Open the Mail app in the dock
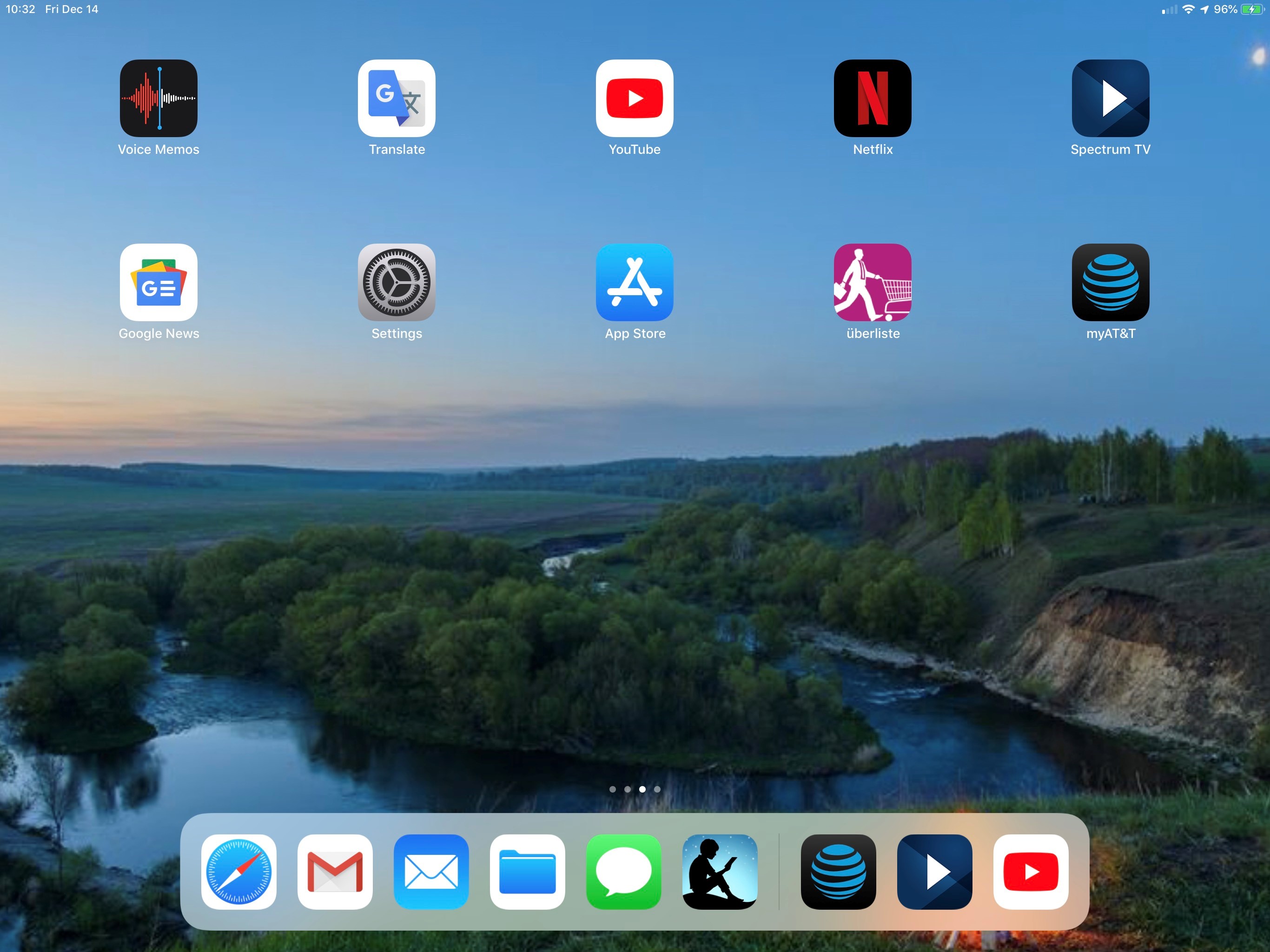 431,872
